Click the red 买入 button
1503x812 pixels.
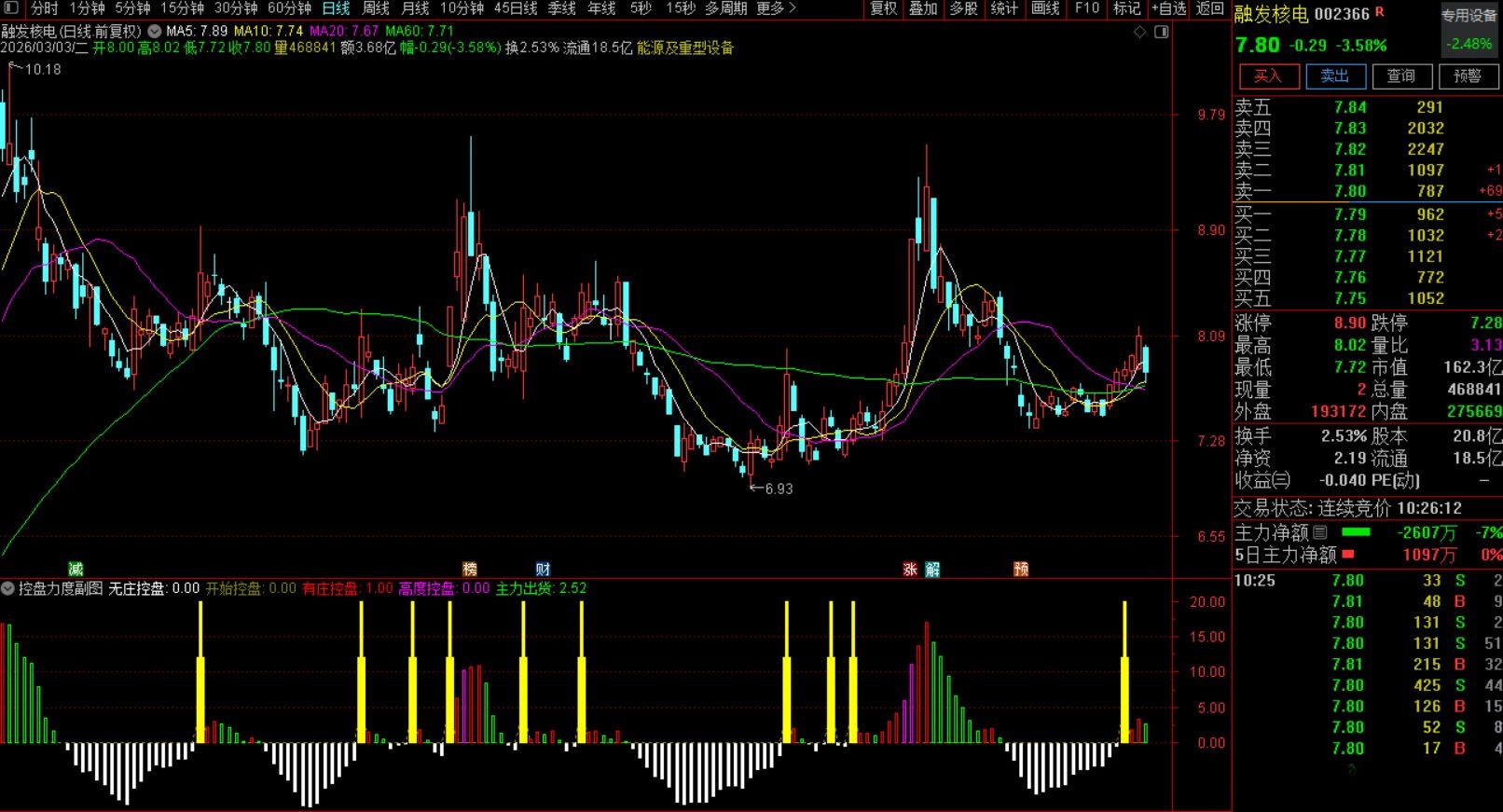tap(1267, 76)
